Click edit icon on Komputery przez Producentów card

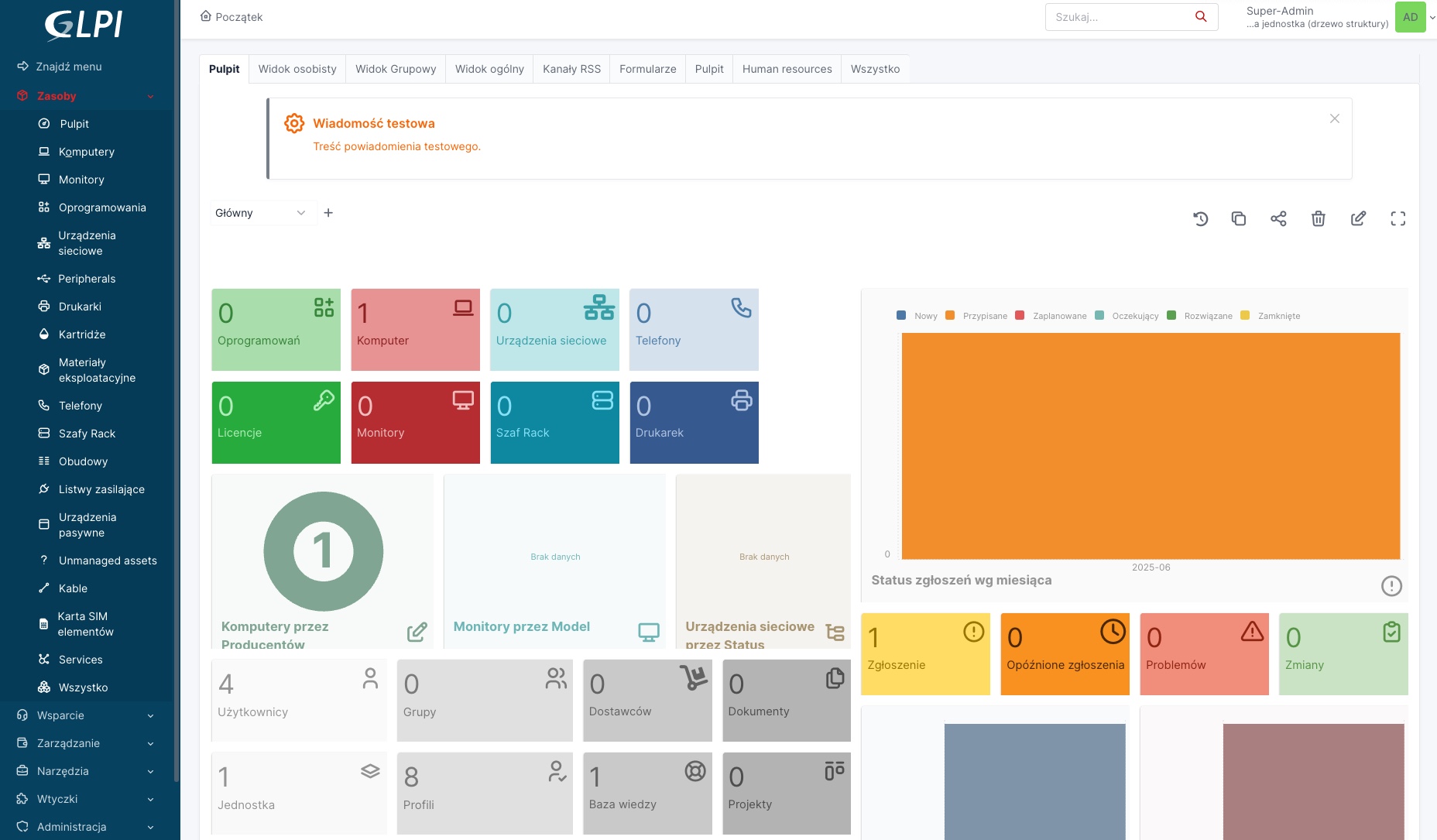coord(417,633)
